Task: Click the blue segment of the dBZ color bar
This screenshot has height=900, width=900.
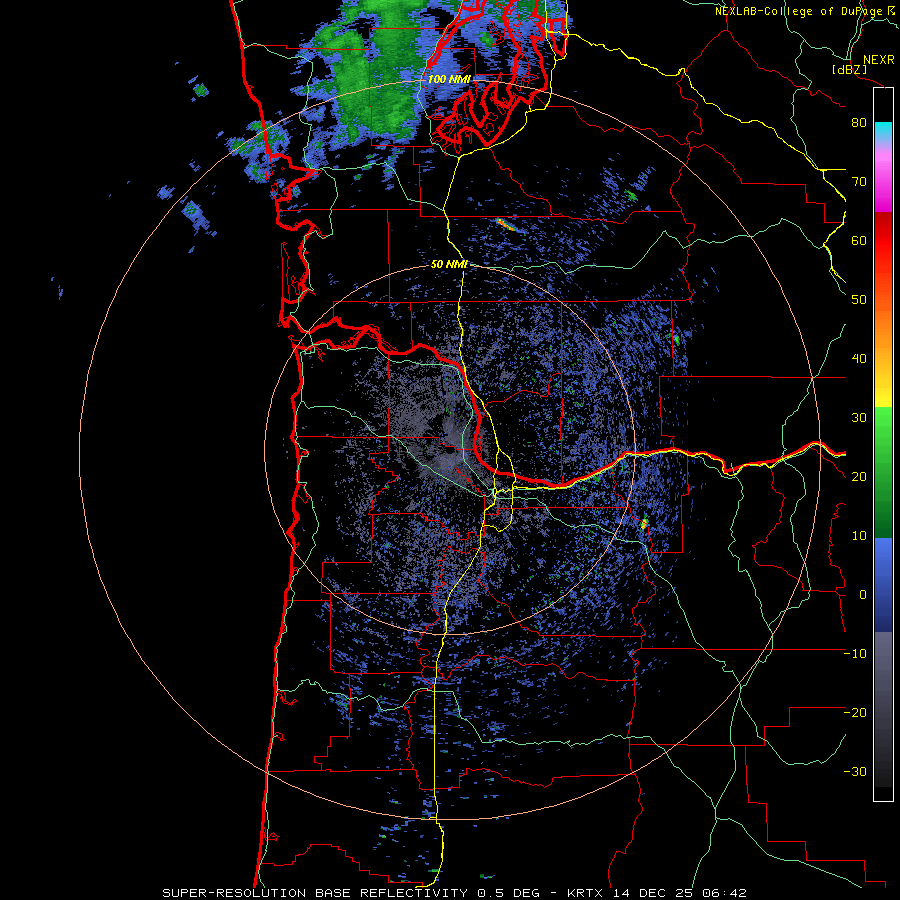Action: click(883, 584)
